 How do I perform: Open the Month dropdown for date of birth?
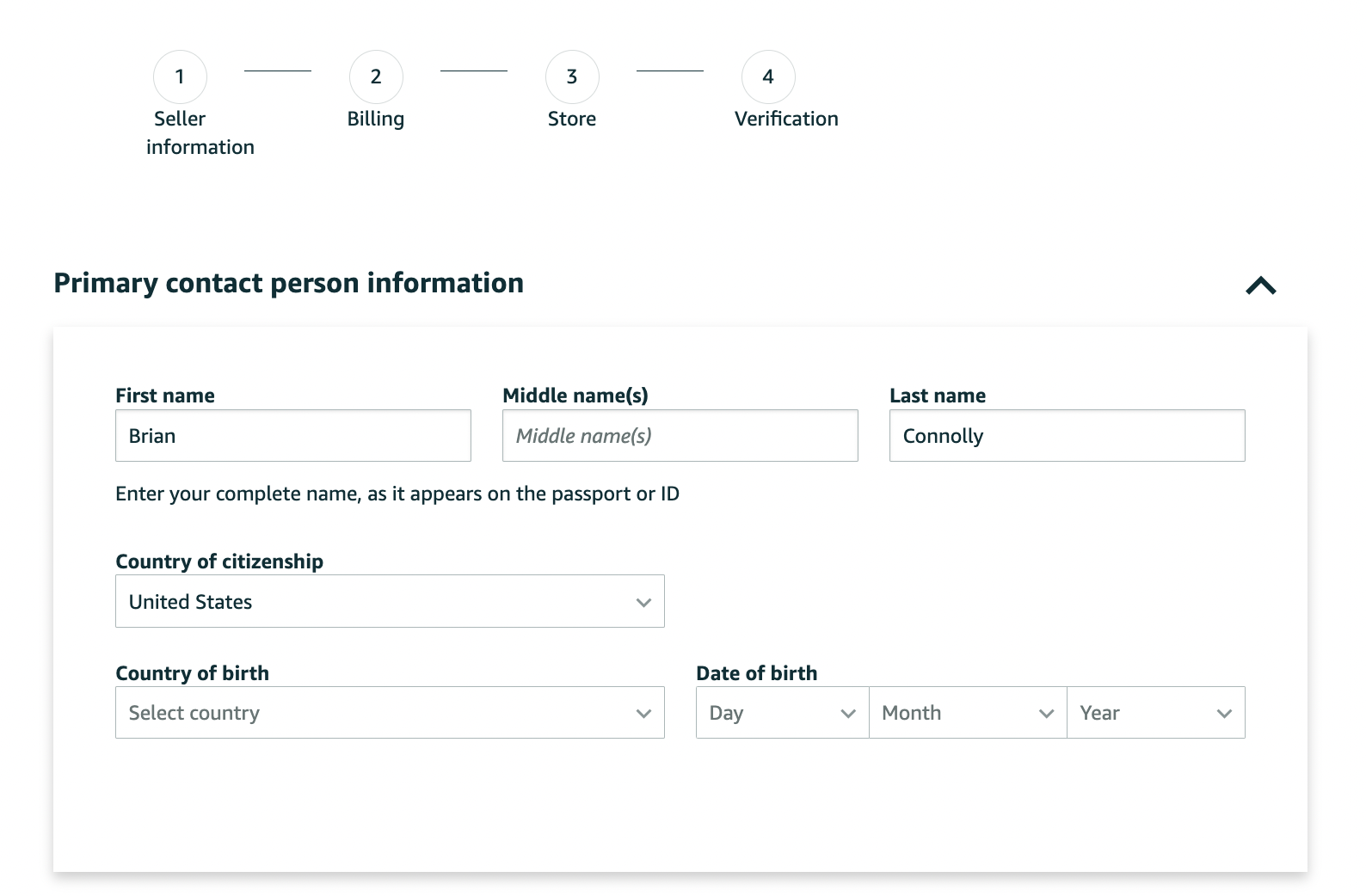click(968, 712)
